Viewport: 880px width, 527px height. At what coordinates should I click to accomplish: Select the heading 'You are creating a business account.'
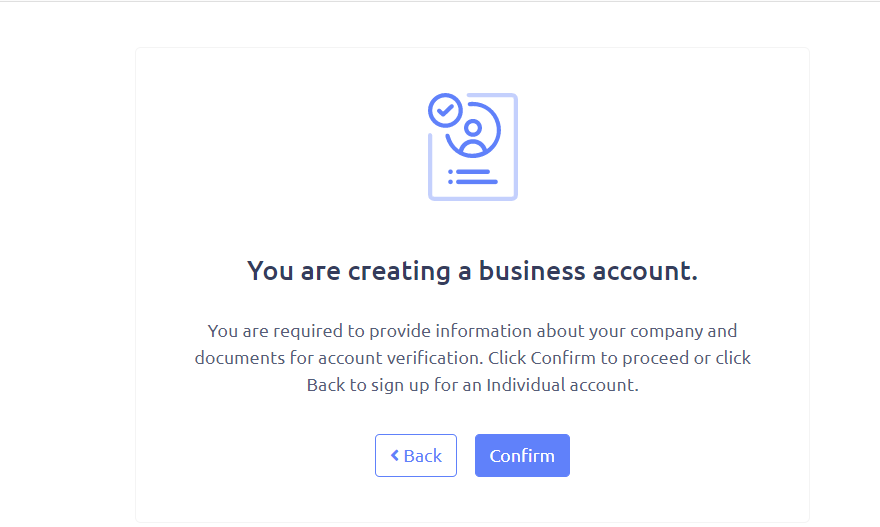click(473, 271)
